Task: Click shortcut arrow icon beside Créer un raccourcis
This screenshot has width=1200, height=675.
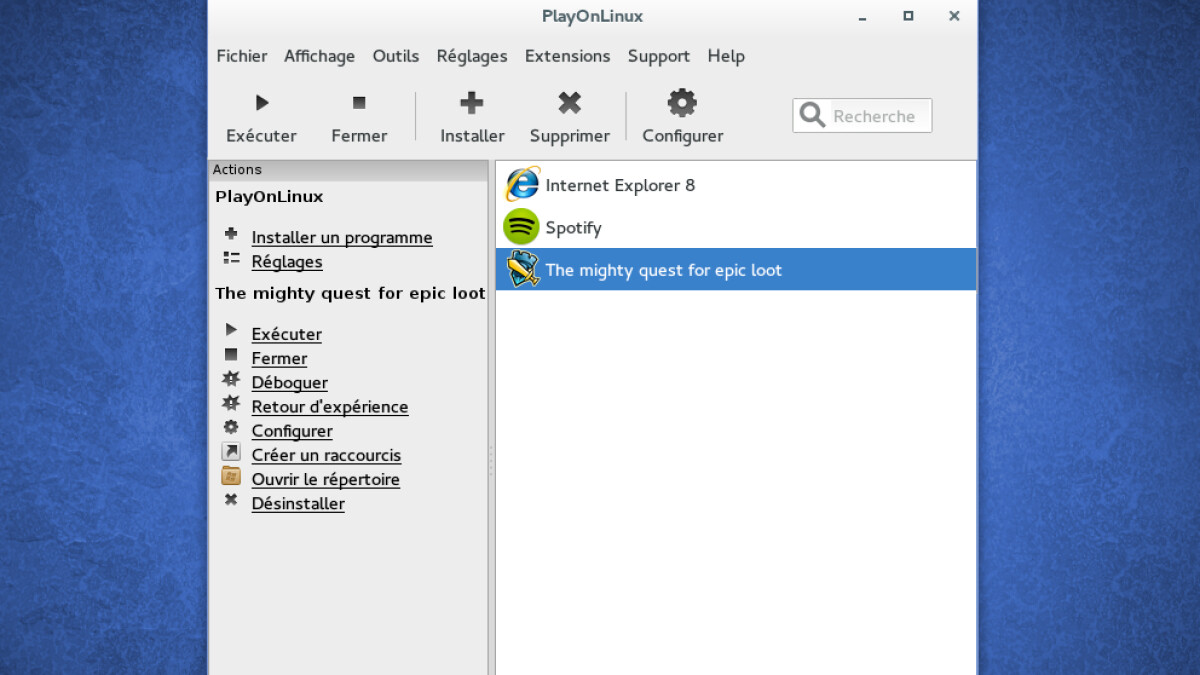Action: tap(231, 452)
